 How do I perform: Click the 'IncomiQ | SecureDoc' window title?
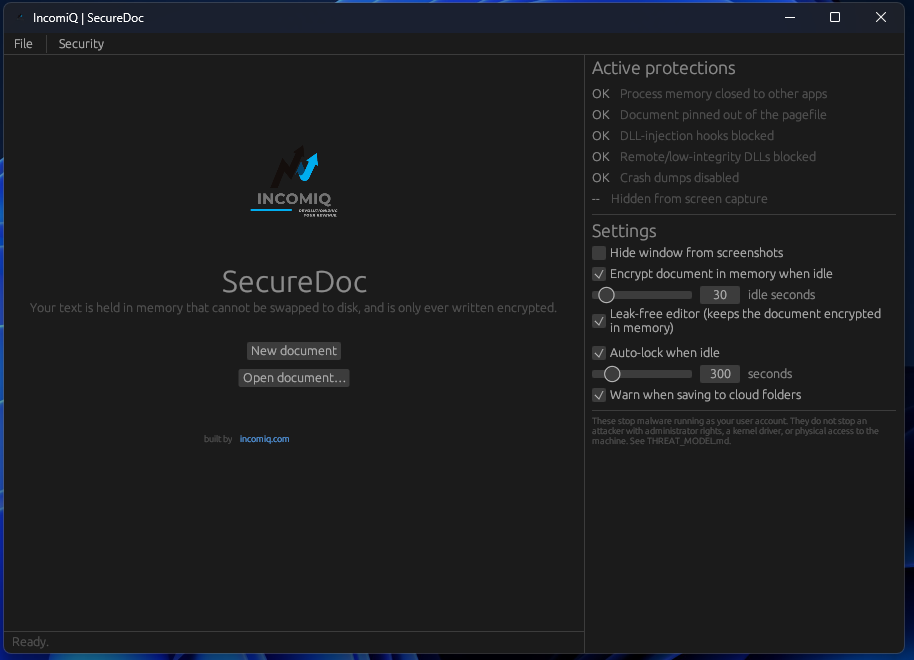point(88,17)
